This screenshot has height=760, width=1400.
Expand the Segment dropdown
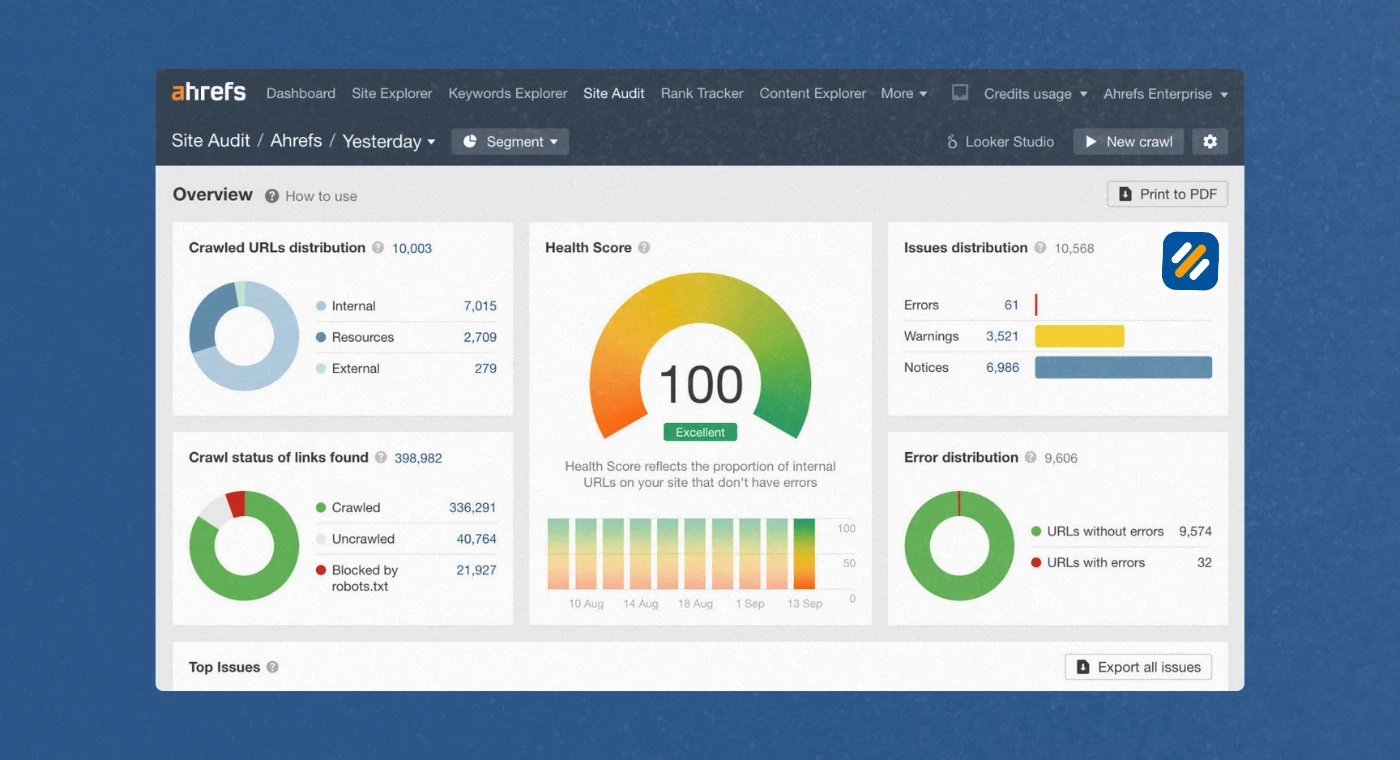click(510, 142)
